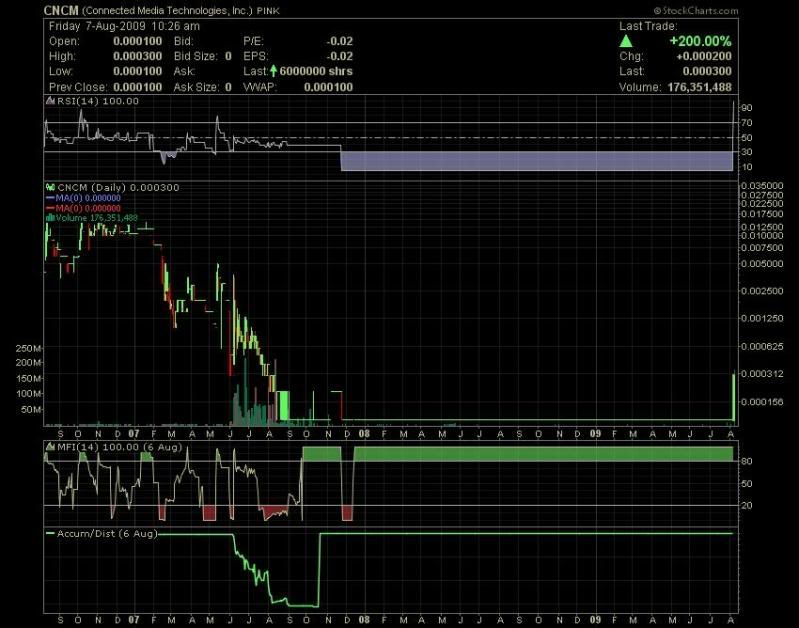Image resolution: width=799 pixels, height=628 pixels.
Task: Click the green Accum/Dist legend line marker
Action: [50, 534]
